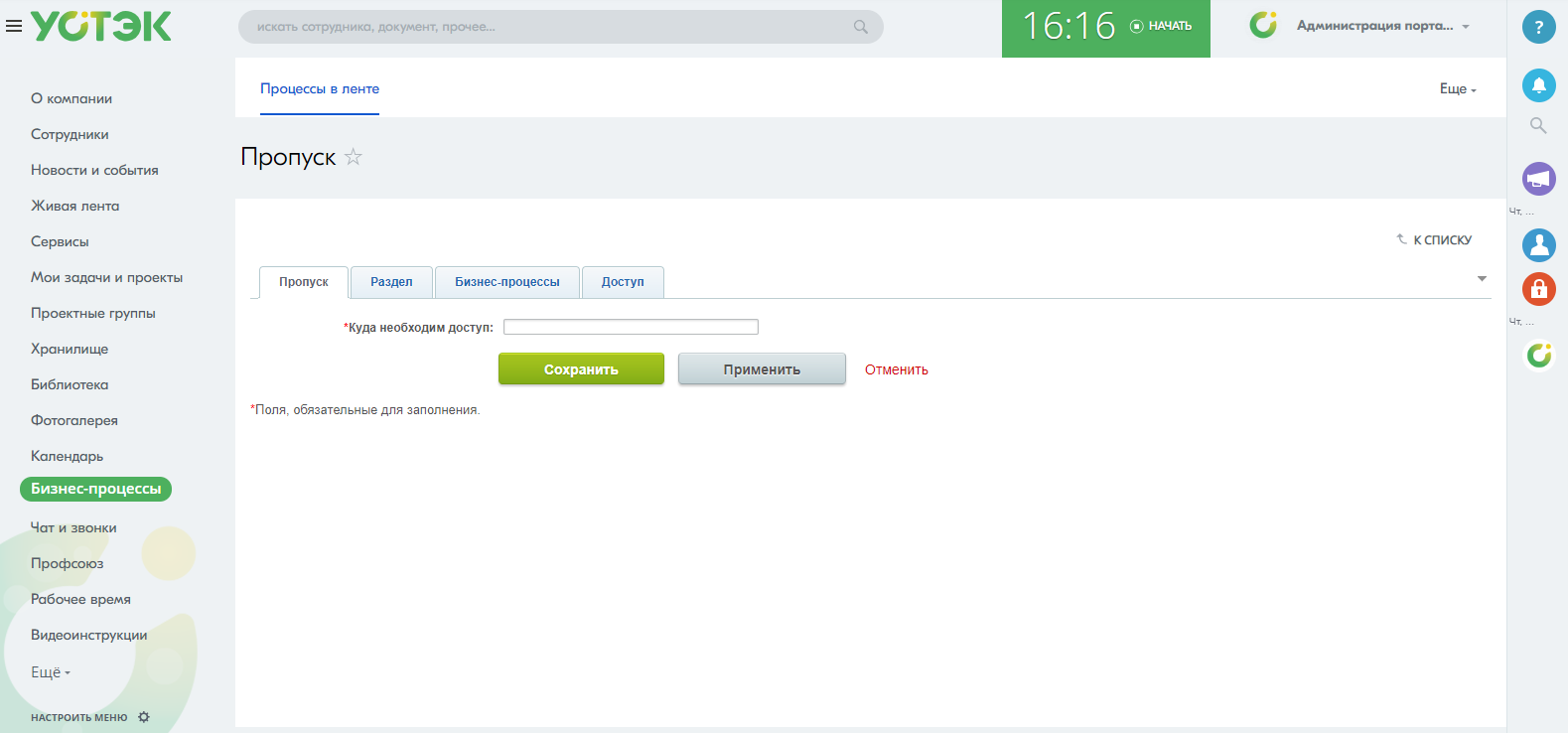
Task: Switch to Процессы в ленте tab
Action: pos(320,88)
